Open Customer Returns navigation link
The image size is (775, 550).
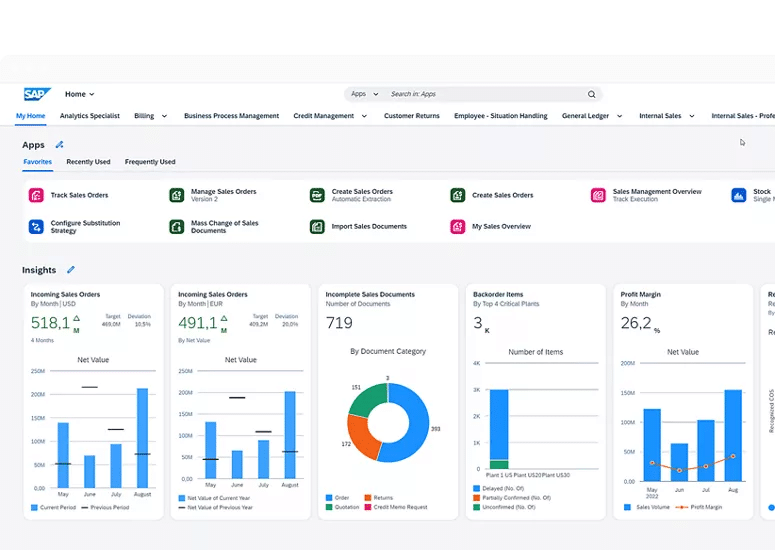pyautogui.click(x=411, y=116)
